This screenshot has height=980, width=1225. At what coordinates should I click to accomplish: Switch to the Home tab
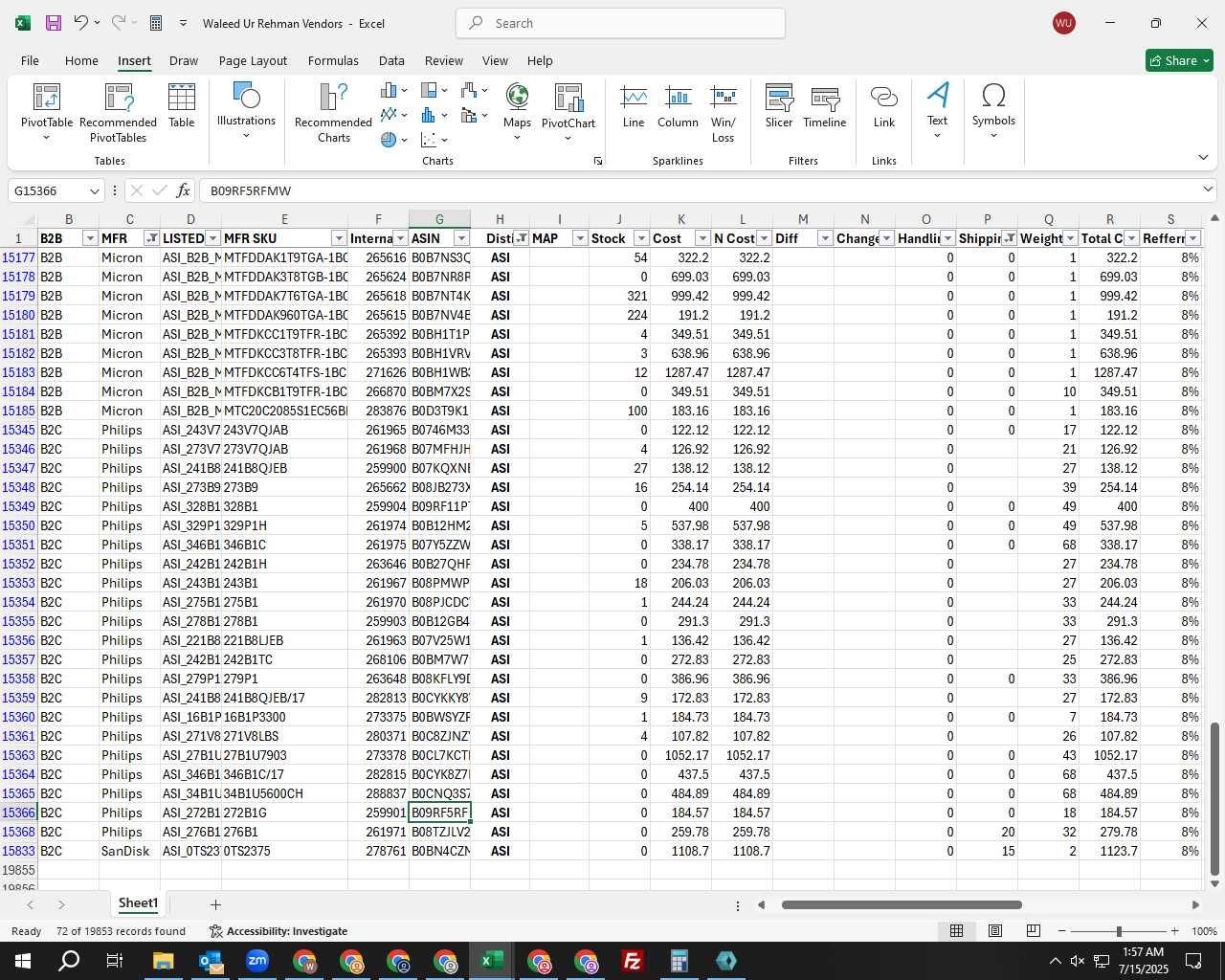(x=81, y=60)
